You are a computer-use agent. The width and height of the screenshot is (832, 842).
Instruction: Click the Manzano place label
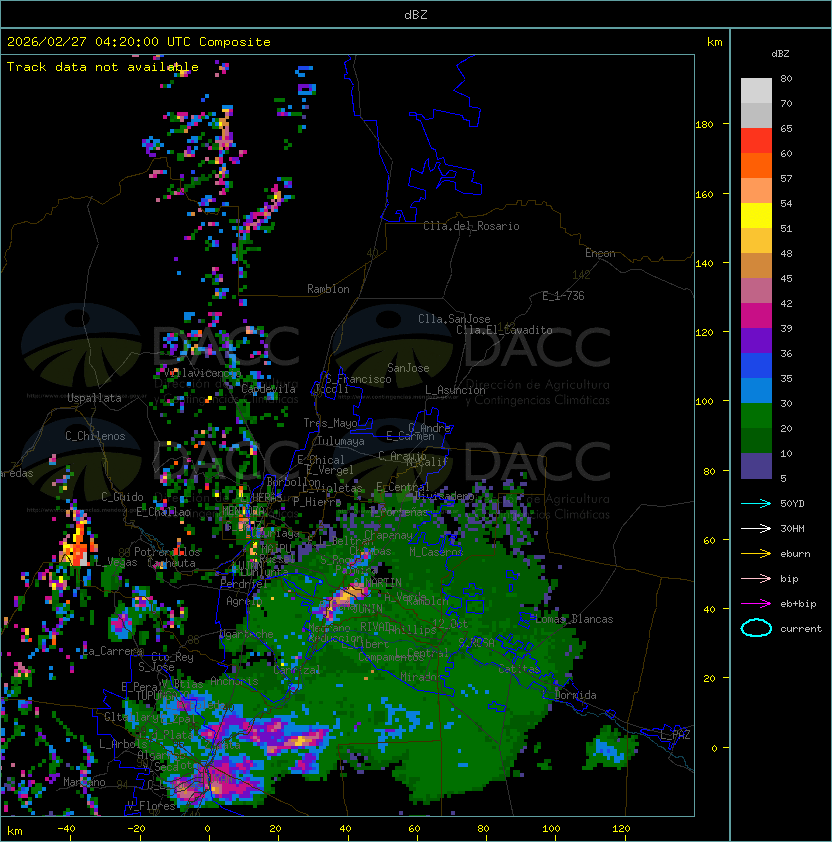tap(84, 782)
